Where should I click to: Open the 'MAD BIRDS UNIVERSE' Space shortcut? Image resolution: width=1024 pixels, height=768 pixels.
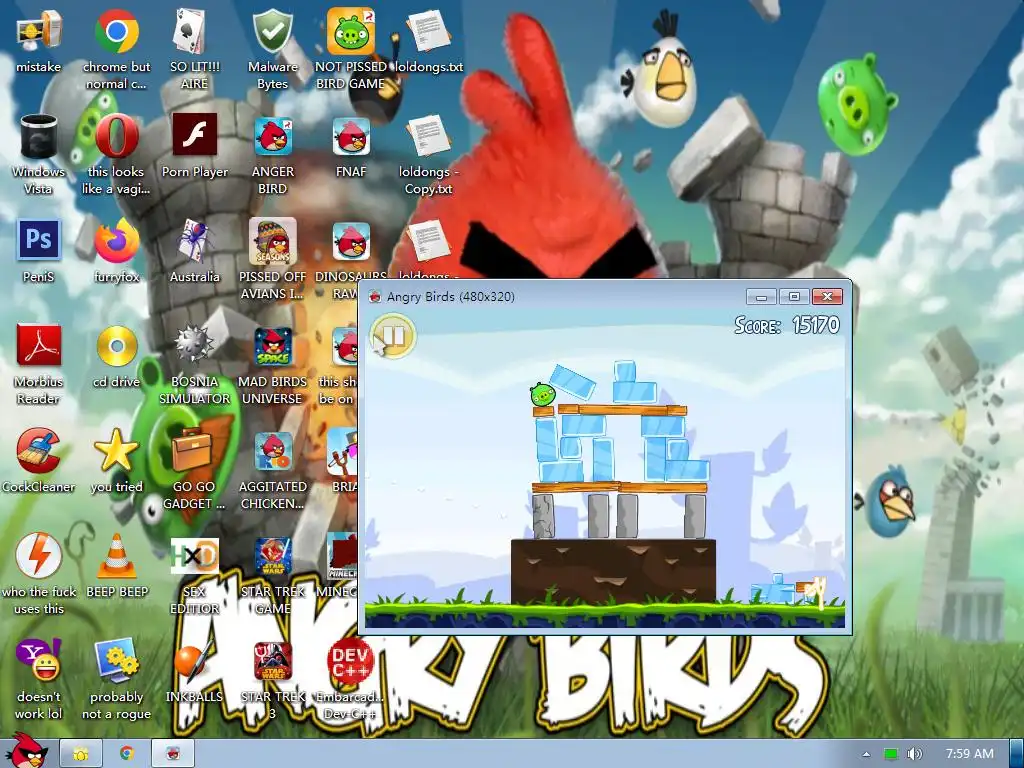[272, 364]
